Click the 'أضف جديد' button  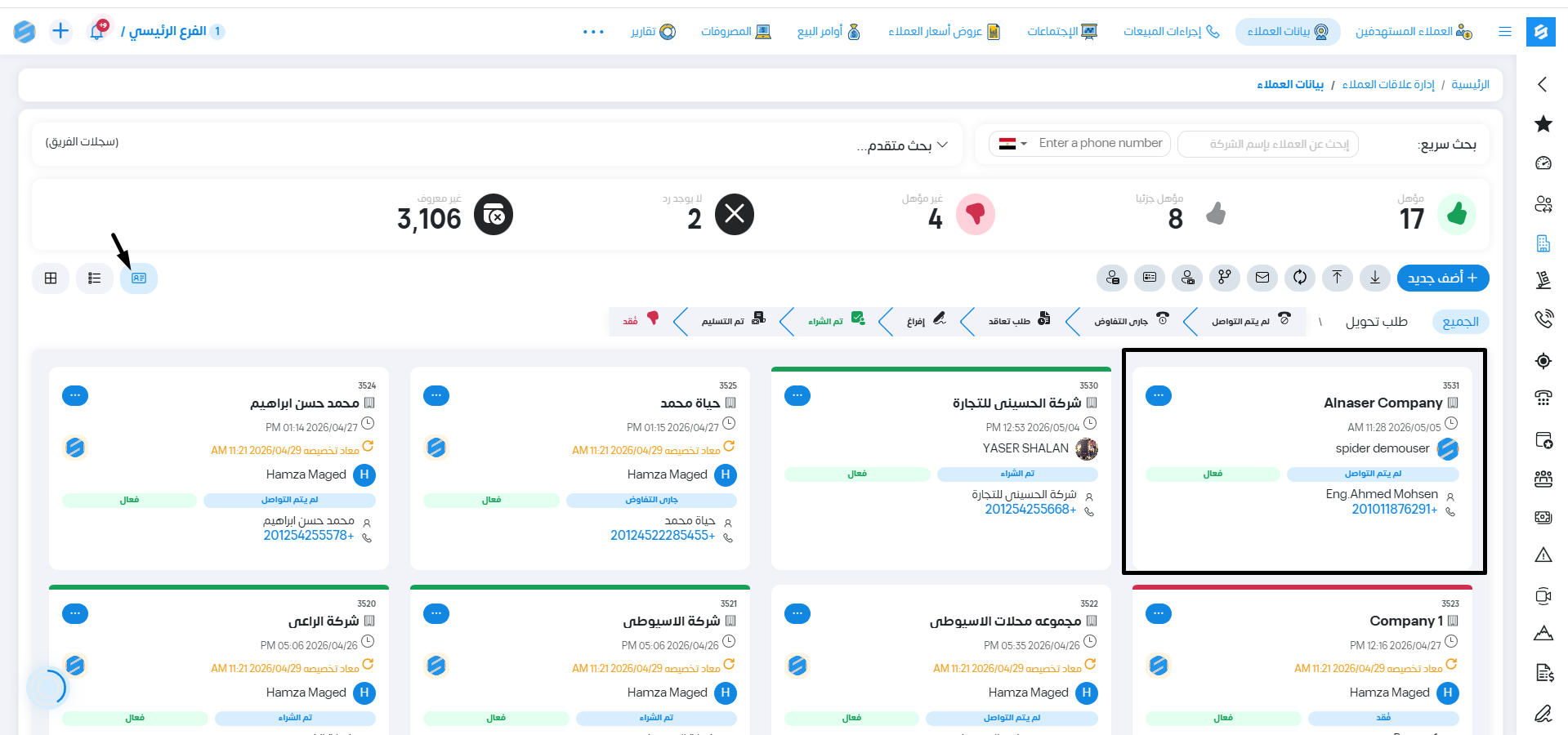[x=1443, y=278]
